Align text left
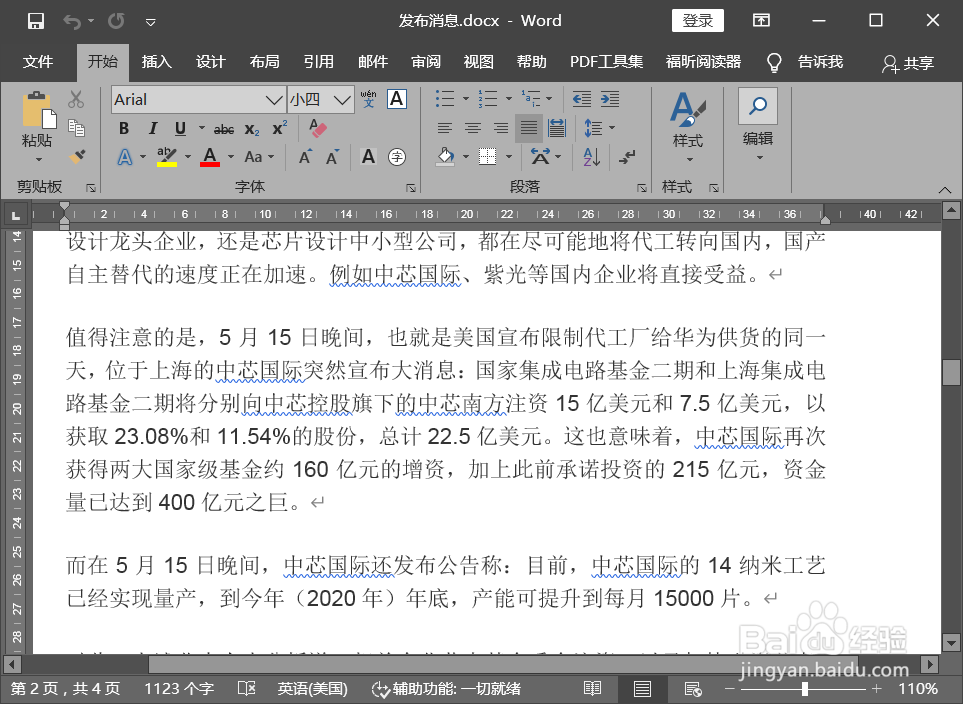 coord(445,128)
